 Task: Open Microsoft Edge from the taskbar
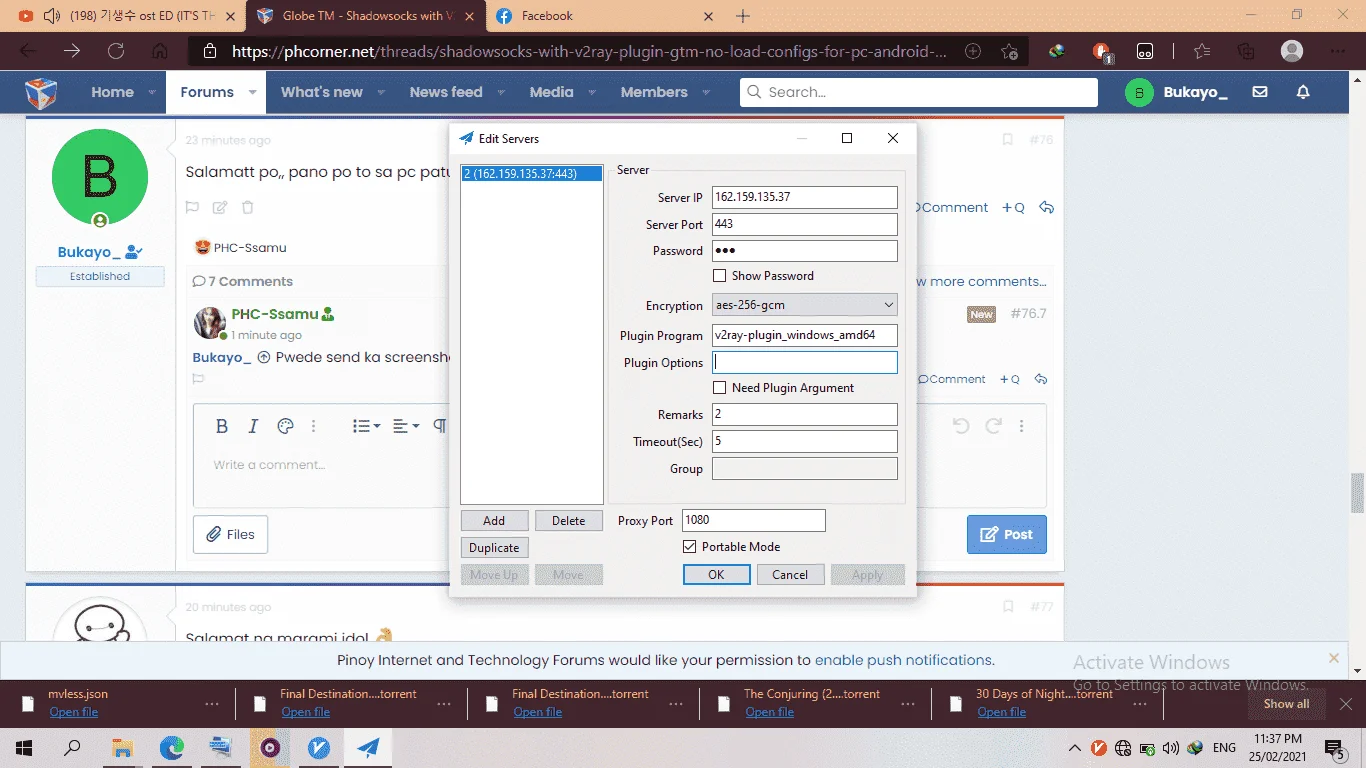172,748
